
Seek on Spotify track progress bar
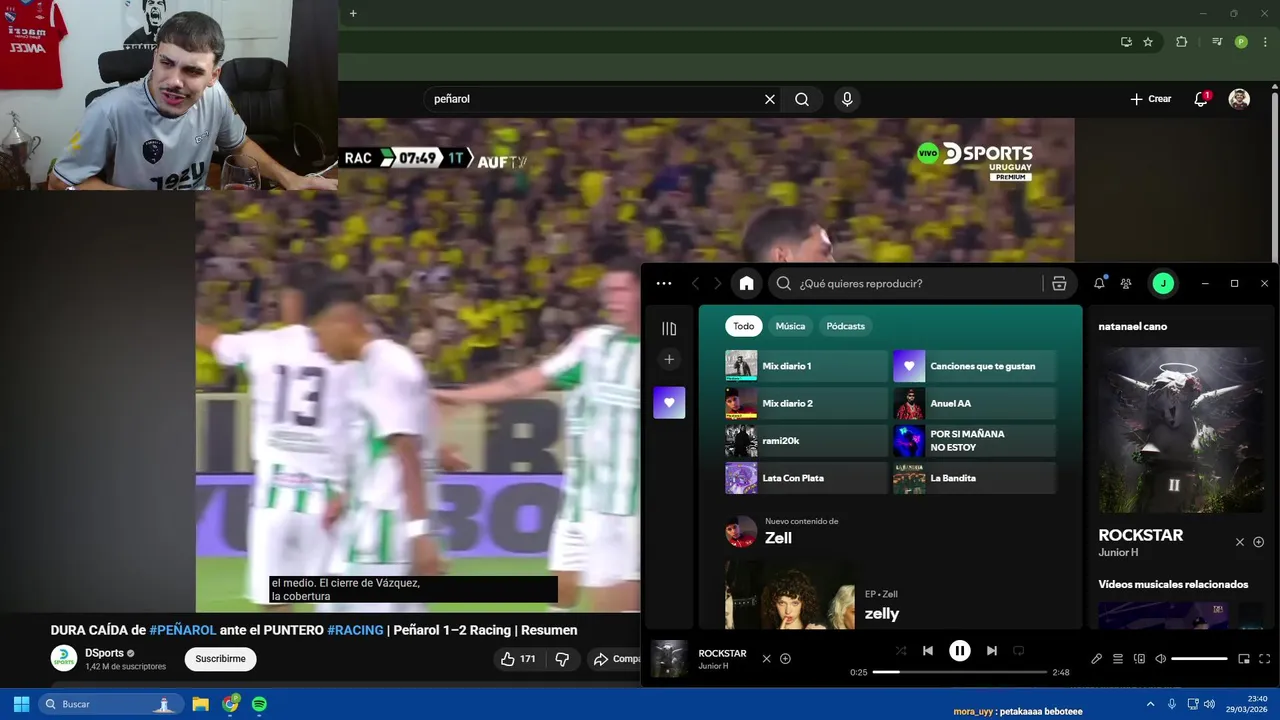960,672
